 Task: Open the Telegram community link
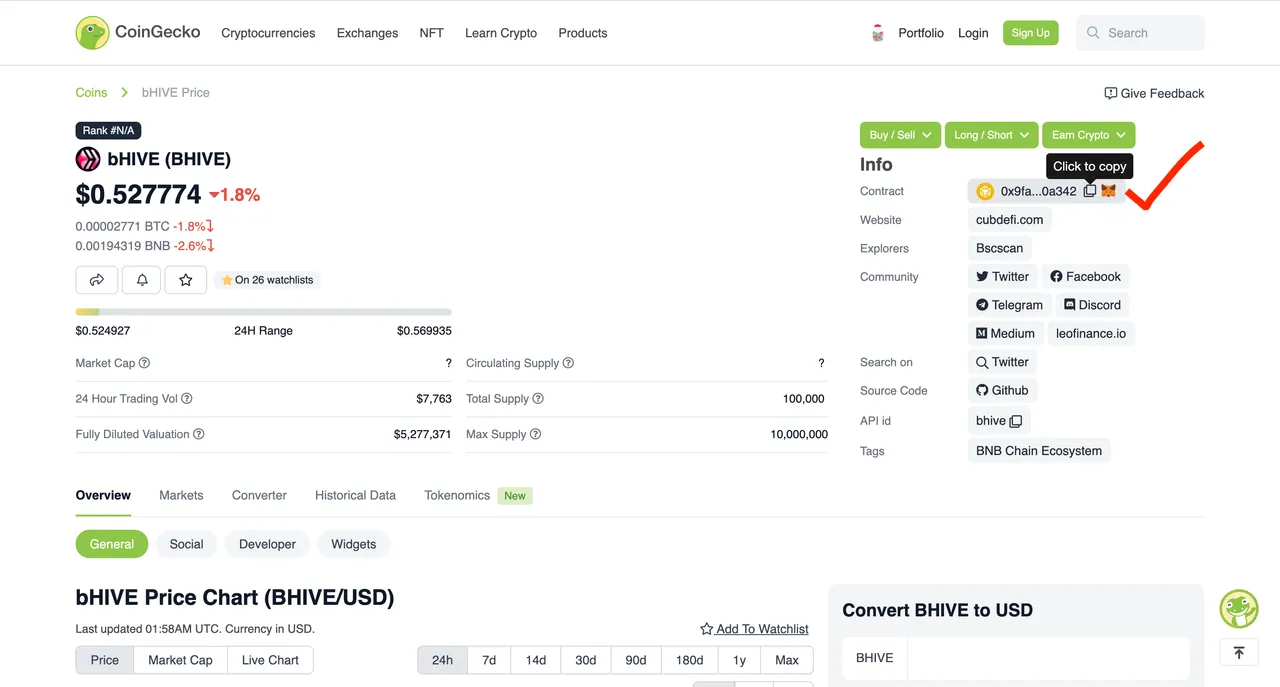click(x=1009, y=305)
